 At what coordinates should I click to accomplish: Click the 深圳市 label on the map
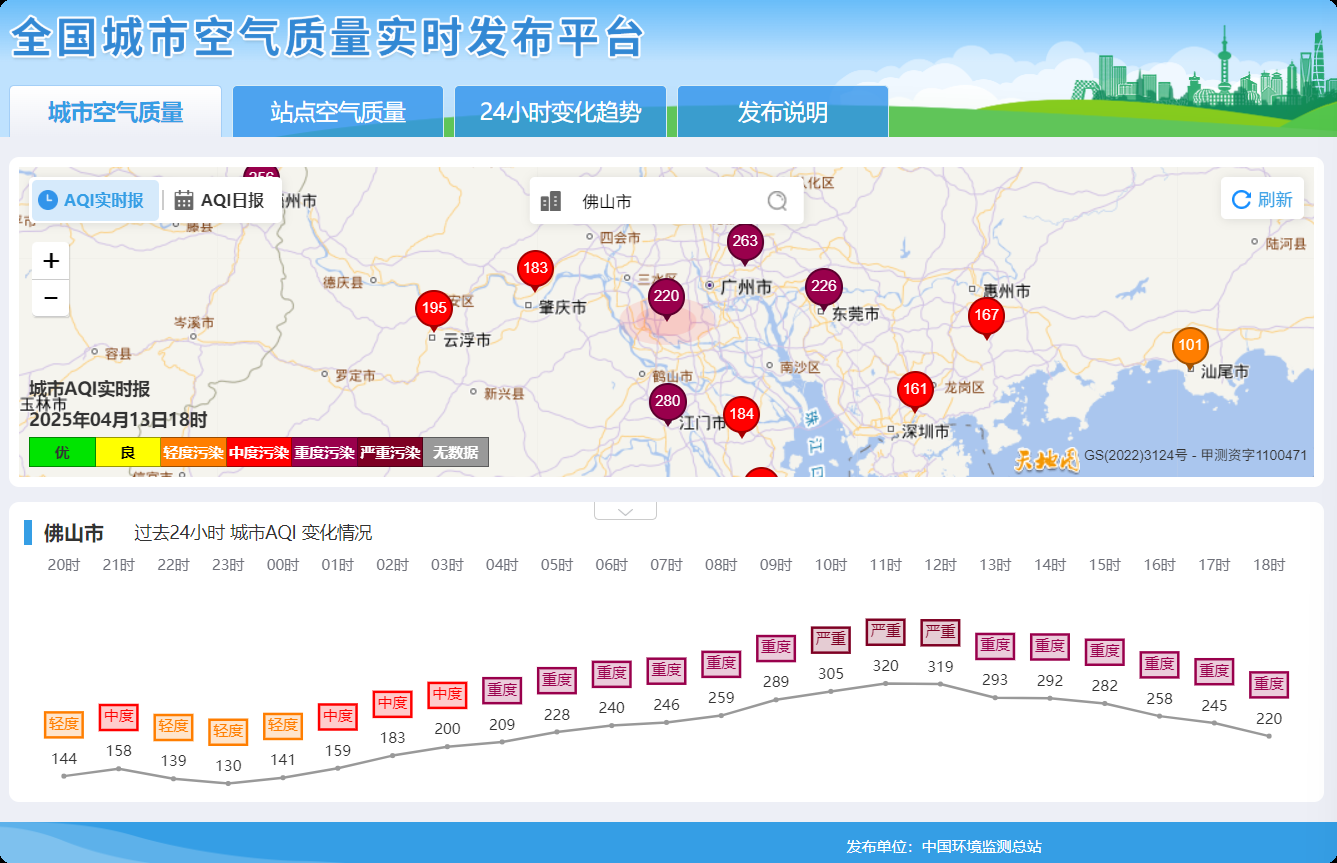click(923, 432)
